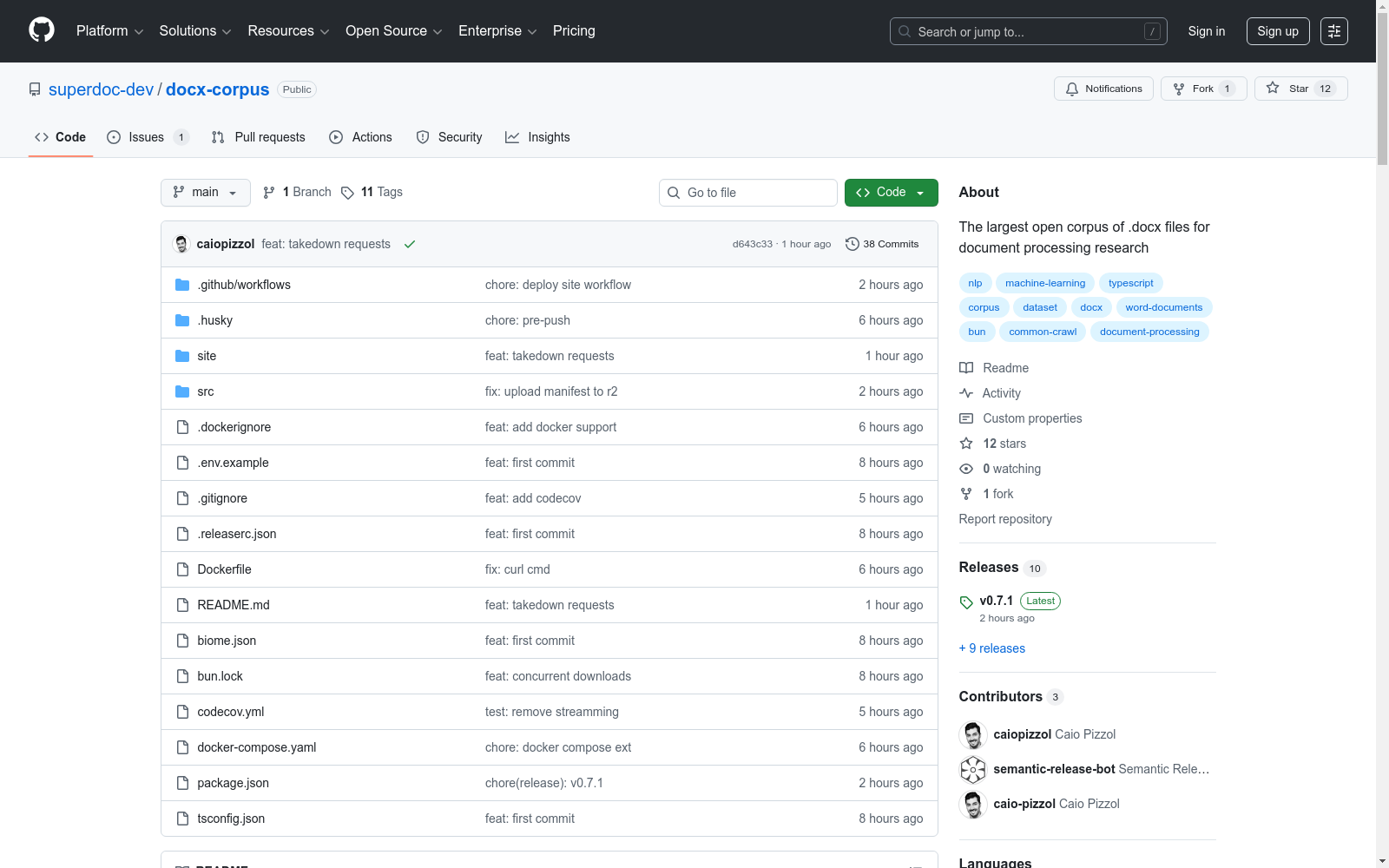The image size is (1389, 868).
Task: Click the Readme book icon in About
Action: click(966, 368)
